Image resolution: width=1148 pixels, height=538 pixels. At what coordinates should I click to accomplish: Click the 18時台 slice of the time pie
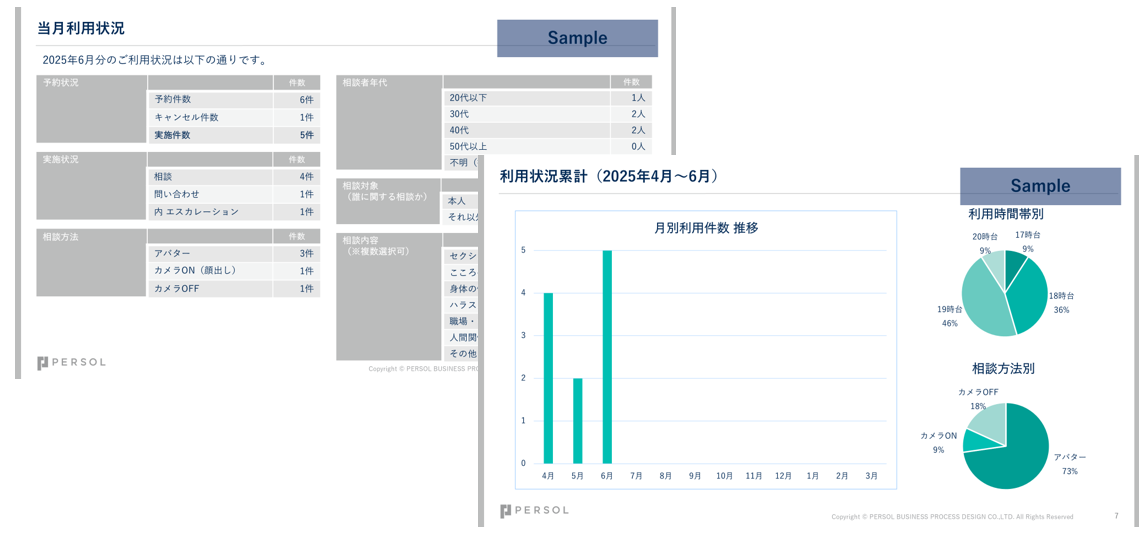(x=1028, y=295)
